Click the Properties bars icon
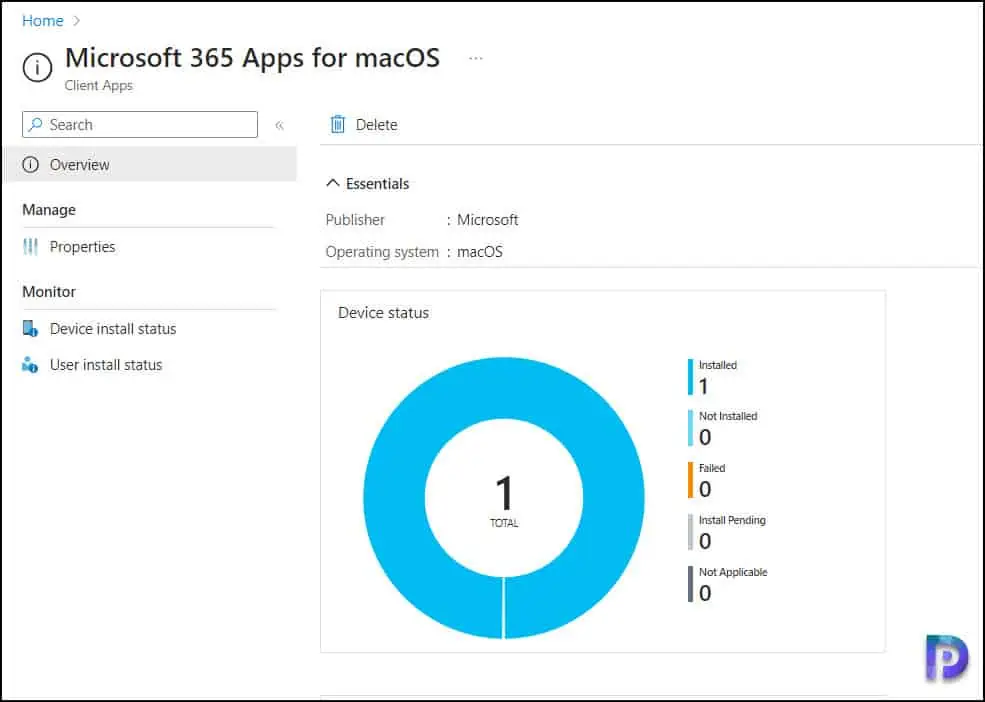 [x=30, y=247]
